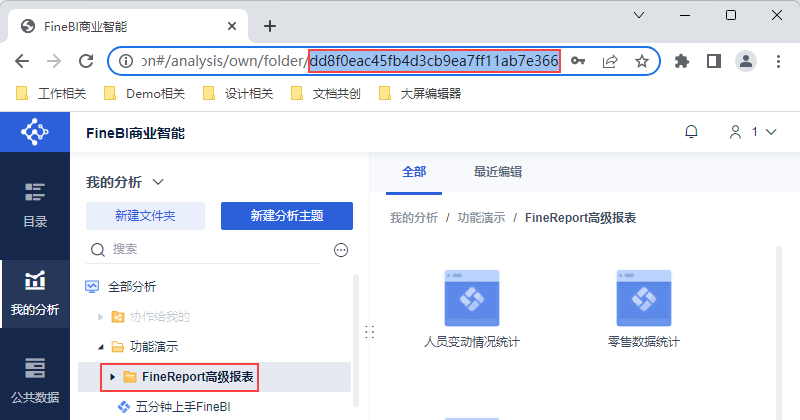Click the 零售数据统计 label

[644, 342]
